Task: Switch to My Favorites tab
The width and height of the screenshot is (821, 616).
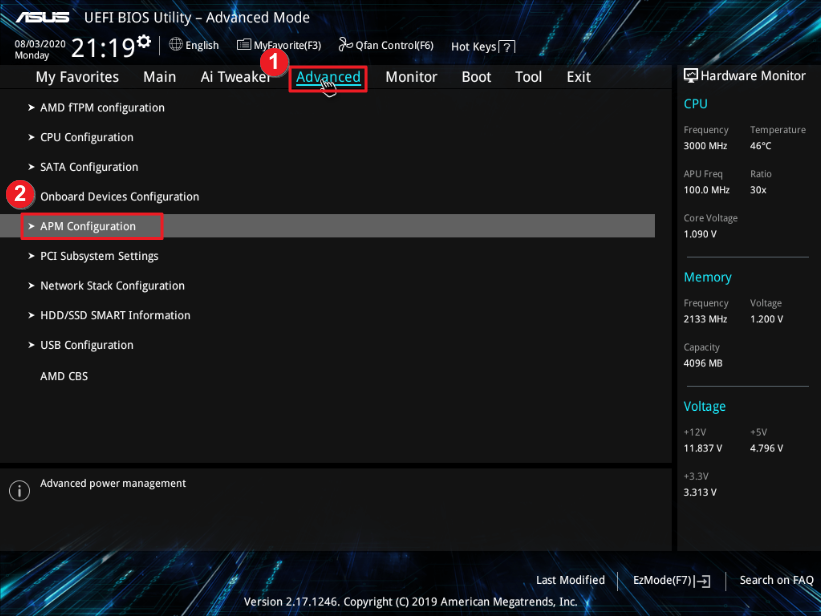Action: click(77, 77)
